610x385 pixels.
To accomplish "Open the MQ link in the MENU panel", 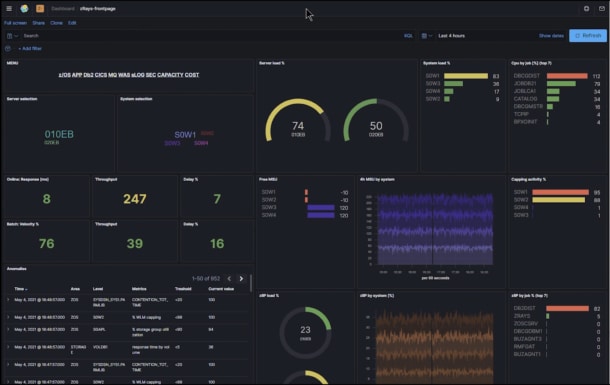I will pos(112,75).
